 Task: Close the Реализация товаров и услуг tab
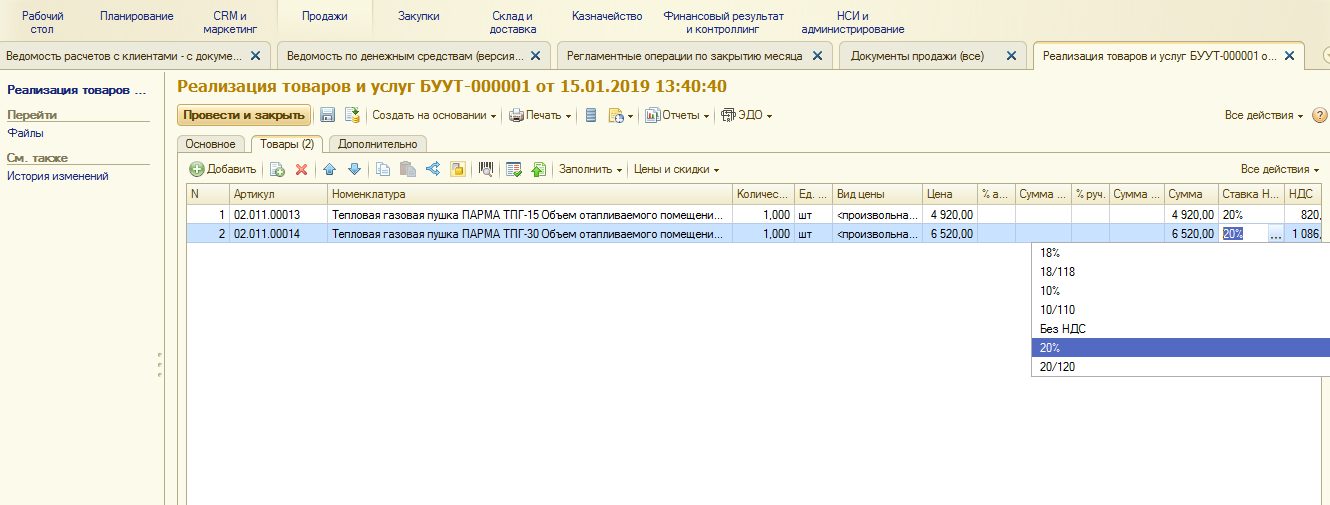click(x=1288, y=56)
